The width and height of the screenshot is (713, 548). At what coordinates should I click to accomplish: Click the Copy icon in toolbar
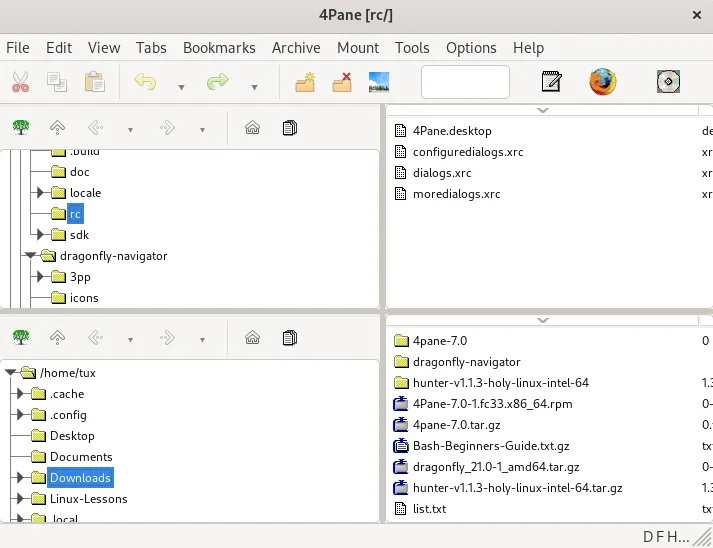click(x=57, y=82)
